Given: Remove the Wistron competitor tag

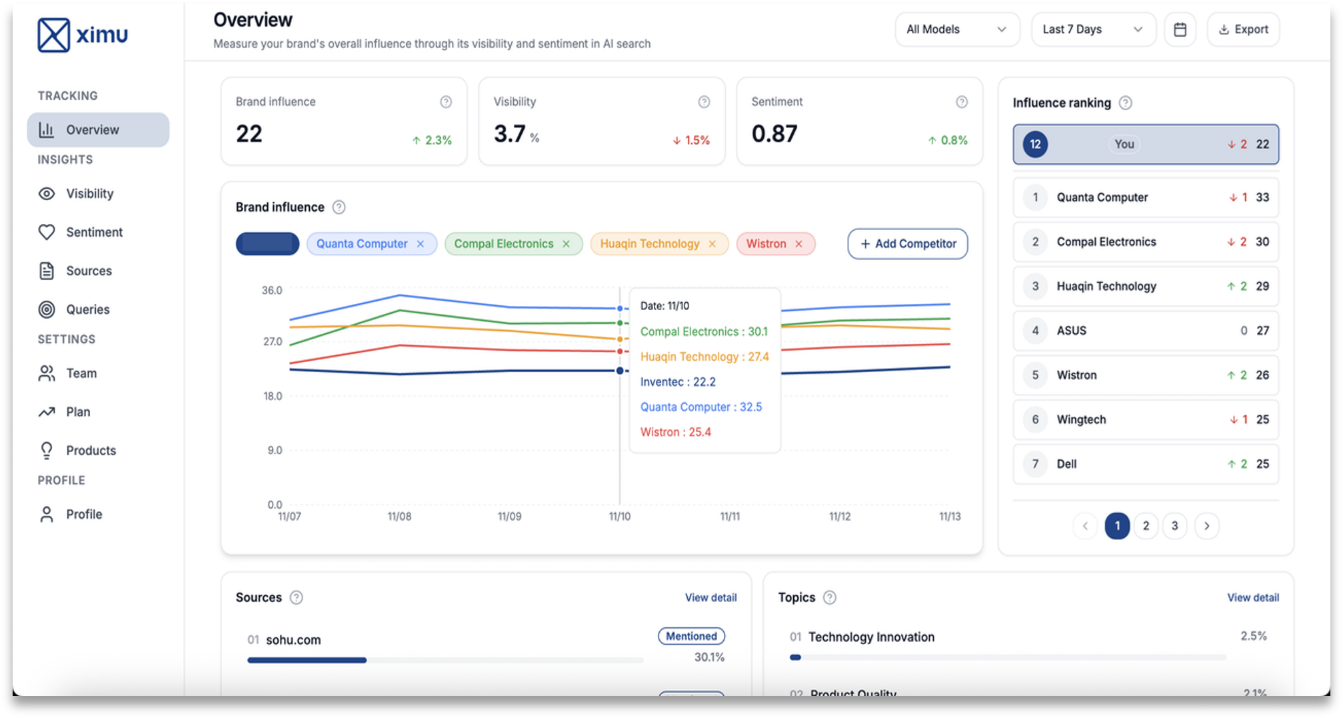Looking at the screenshot, I should tap(799, 244).
